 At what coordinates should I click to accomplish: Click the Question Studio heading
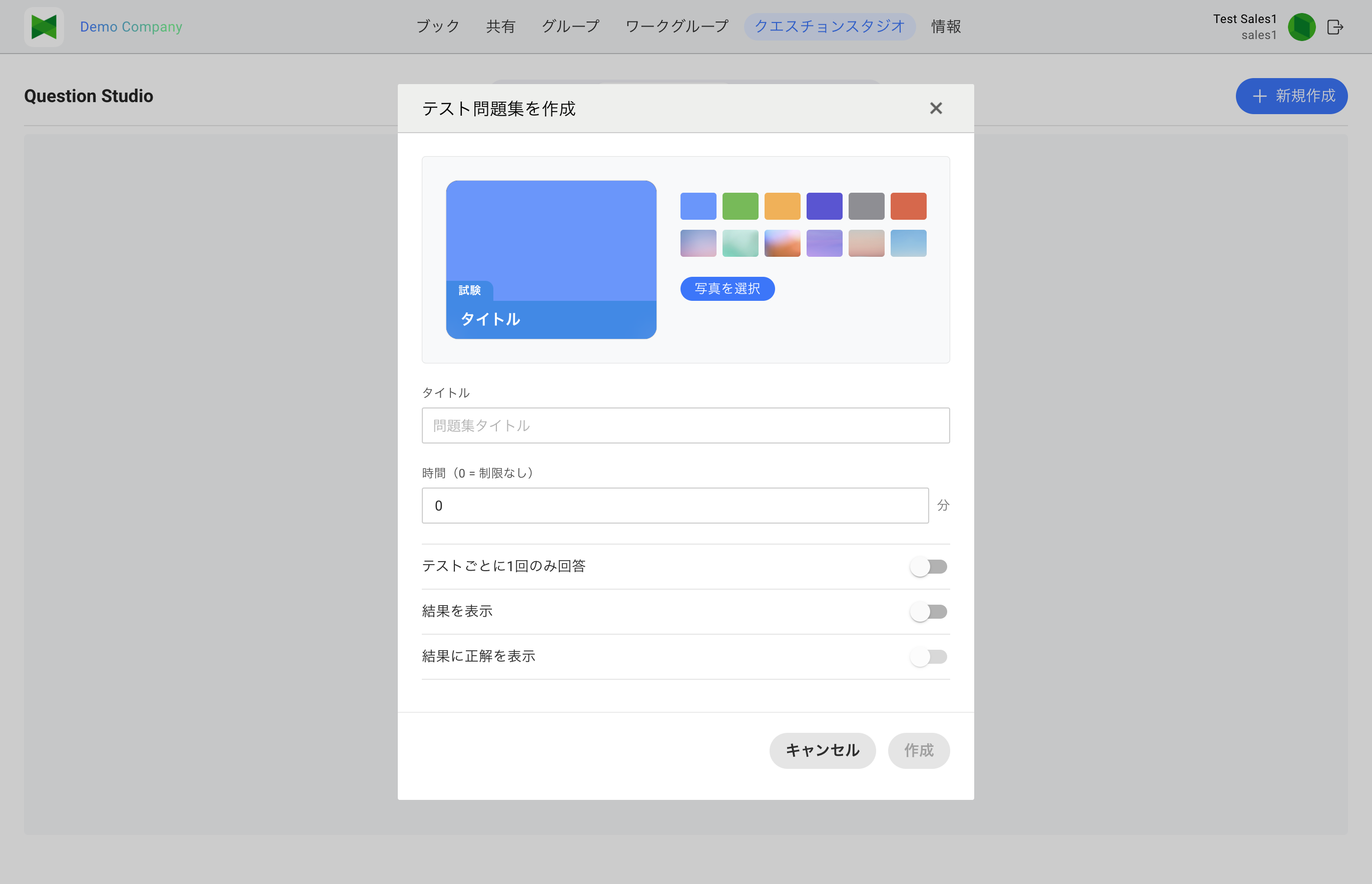(x=89, y=96)
